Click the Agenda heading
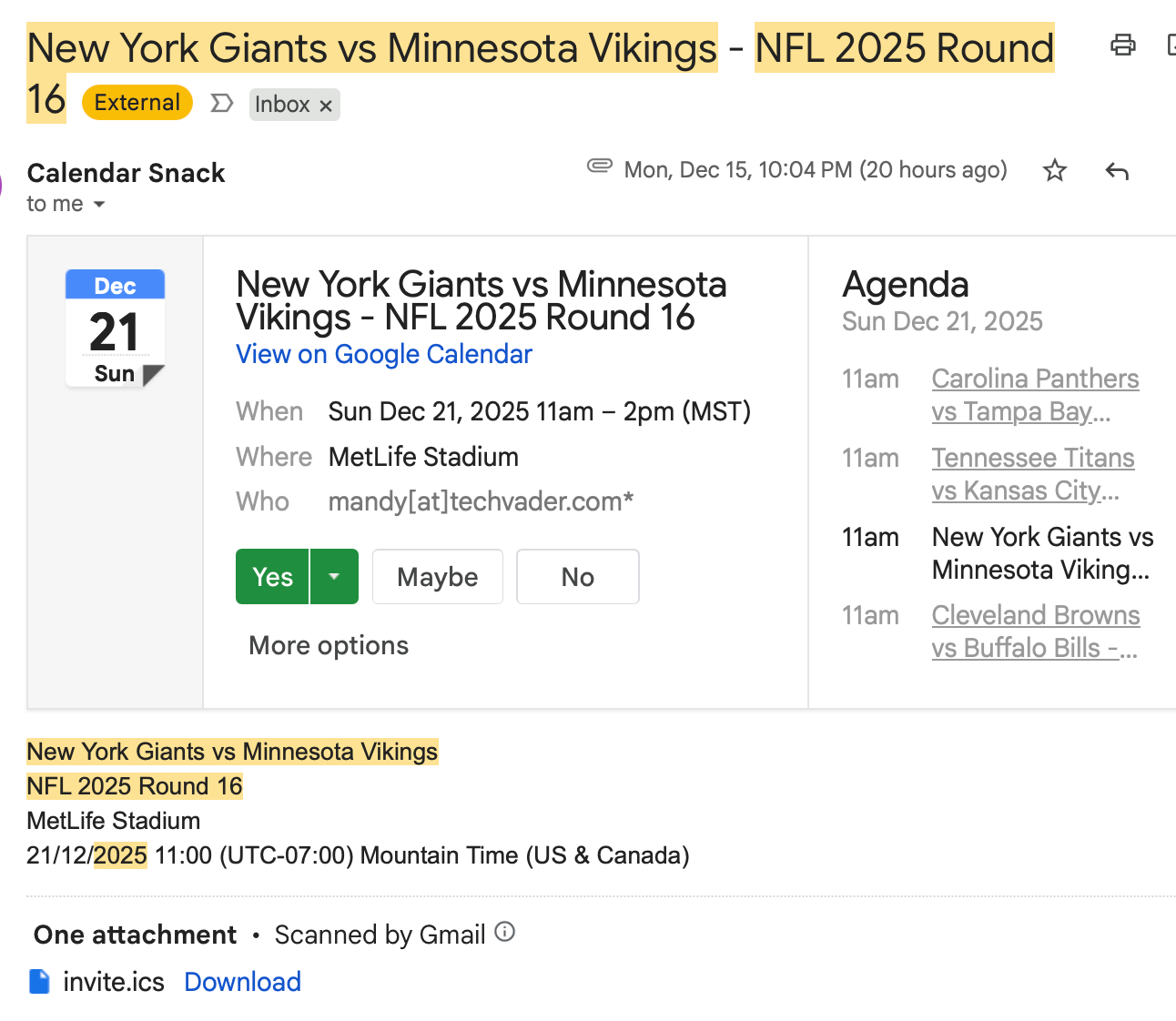Viewport: 1176px width, 1021px height. (906, 284)
